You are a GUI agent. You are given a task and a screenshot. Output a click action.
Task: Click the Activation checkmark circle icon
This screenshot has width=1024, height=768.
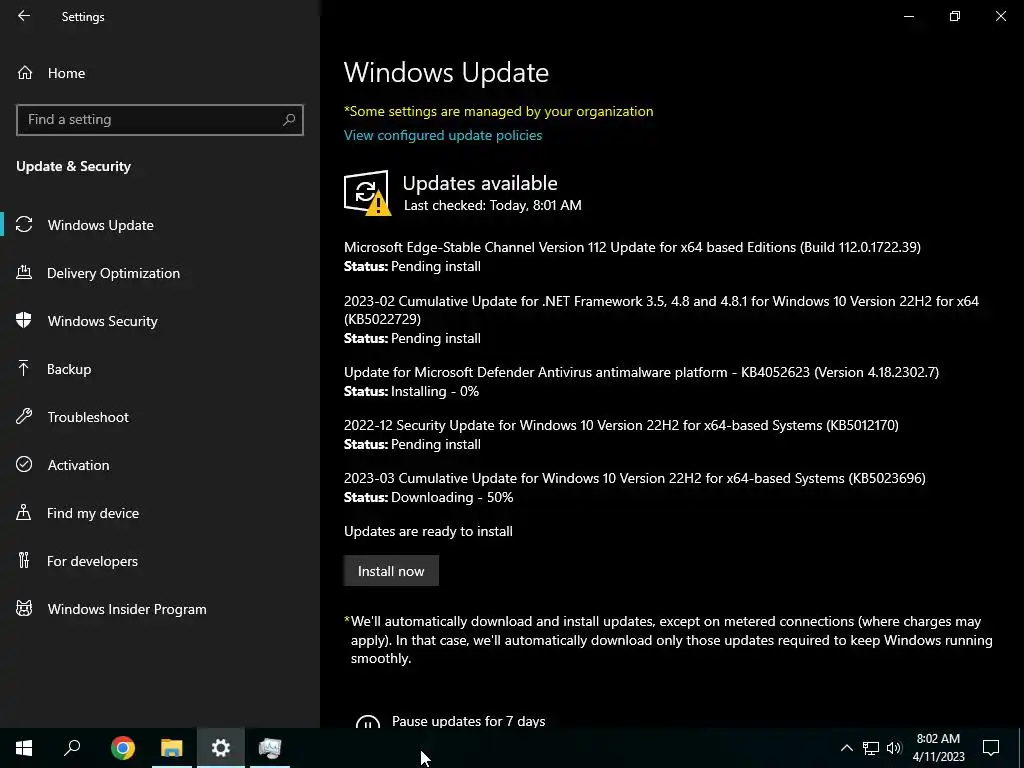click(24, 465)
